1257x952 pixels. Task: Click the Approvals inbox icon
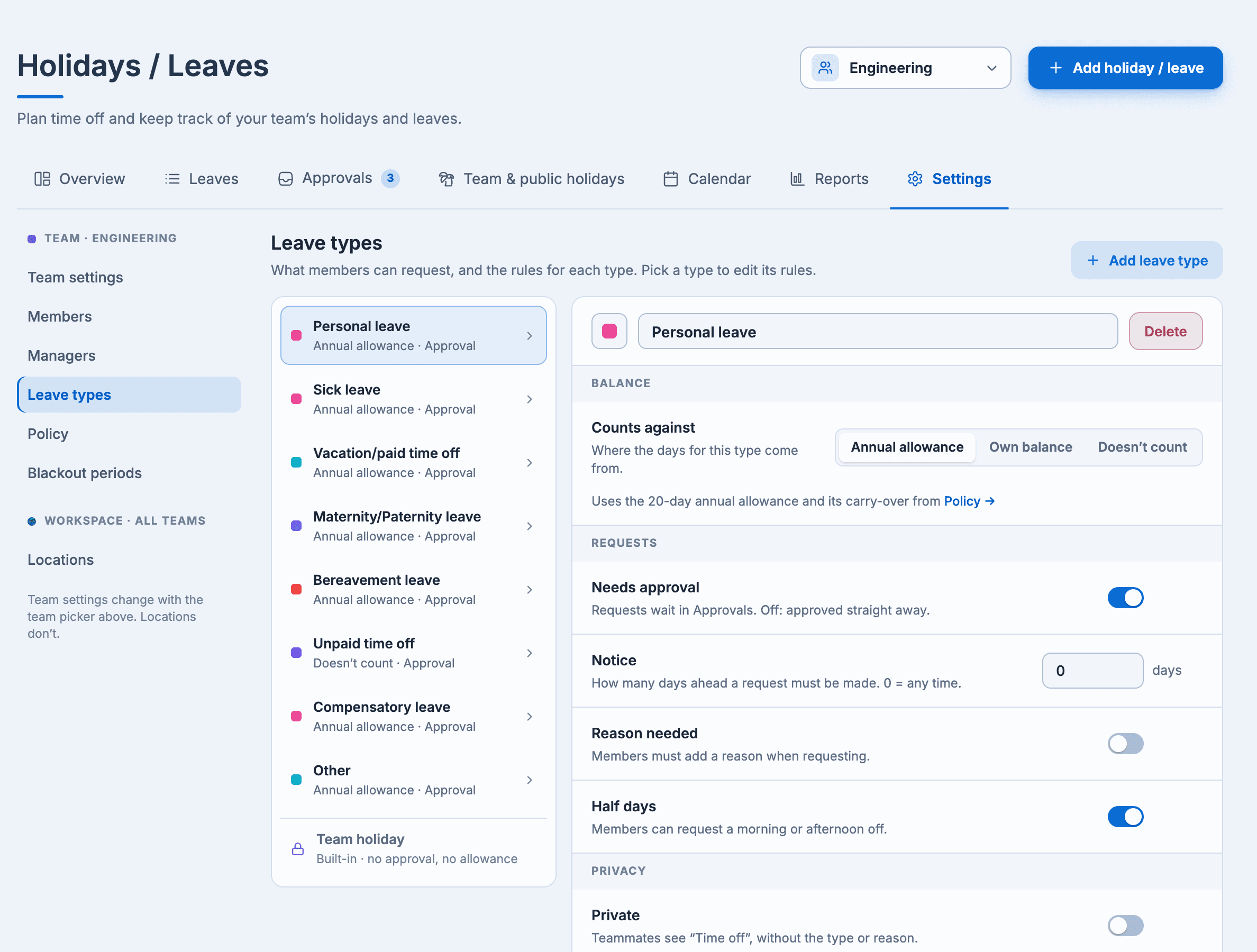coord(285,179)
